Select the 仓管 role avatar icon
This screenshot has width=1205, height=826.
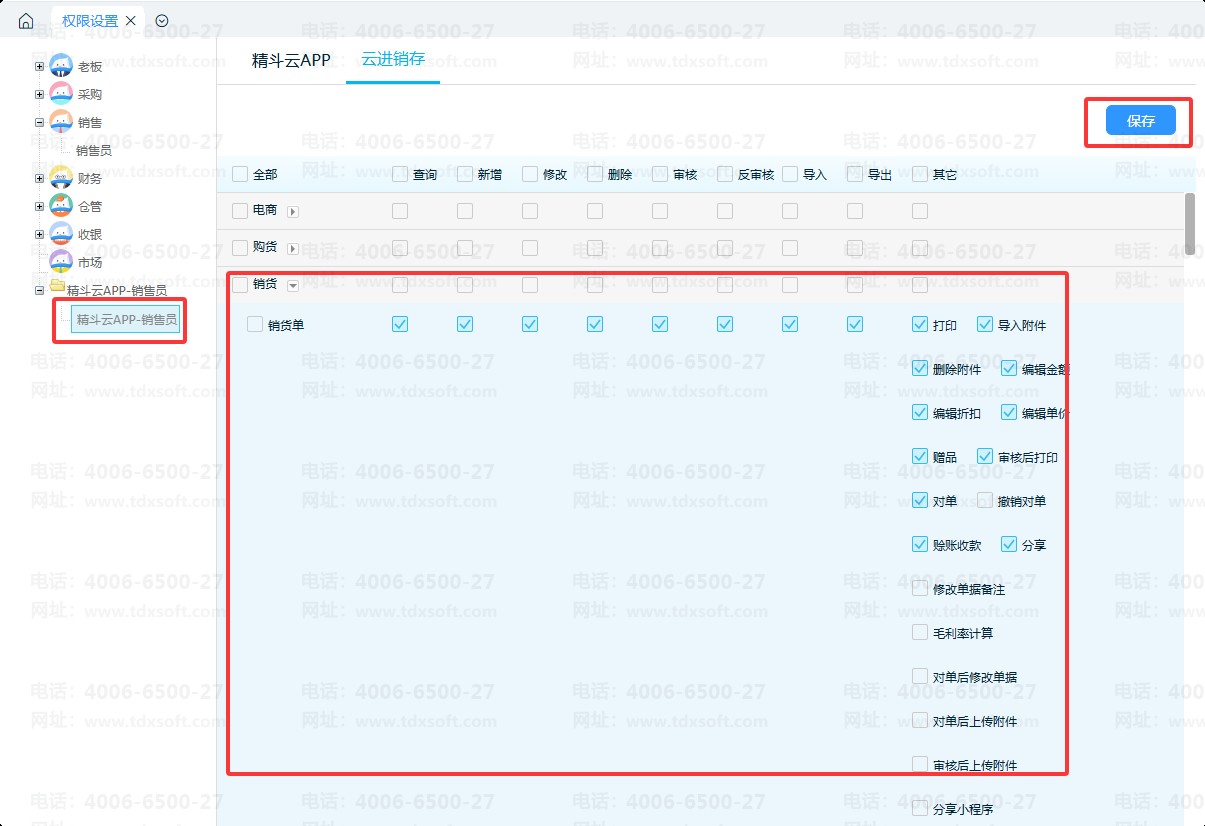(61, 207)
